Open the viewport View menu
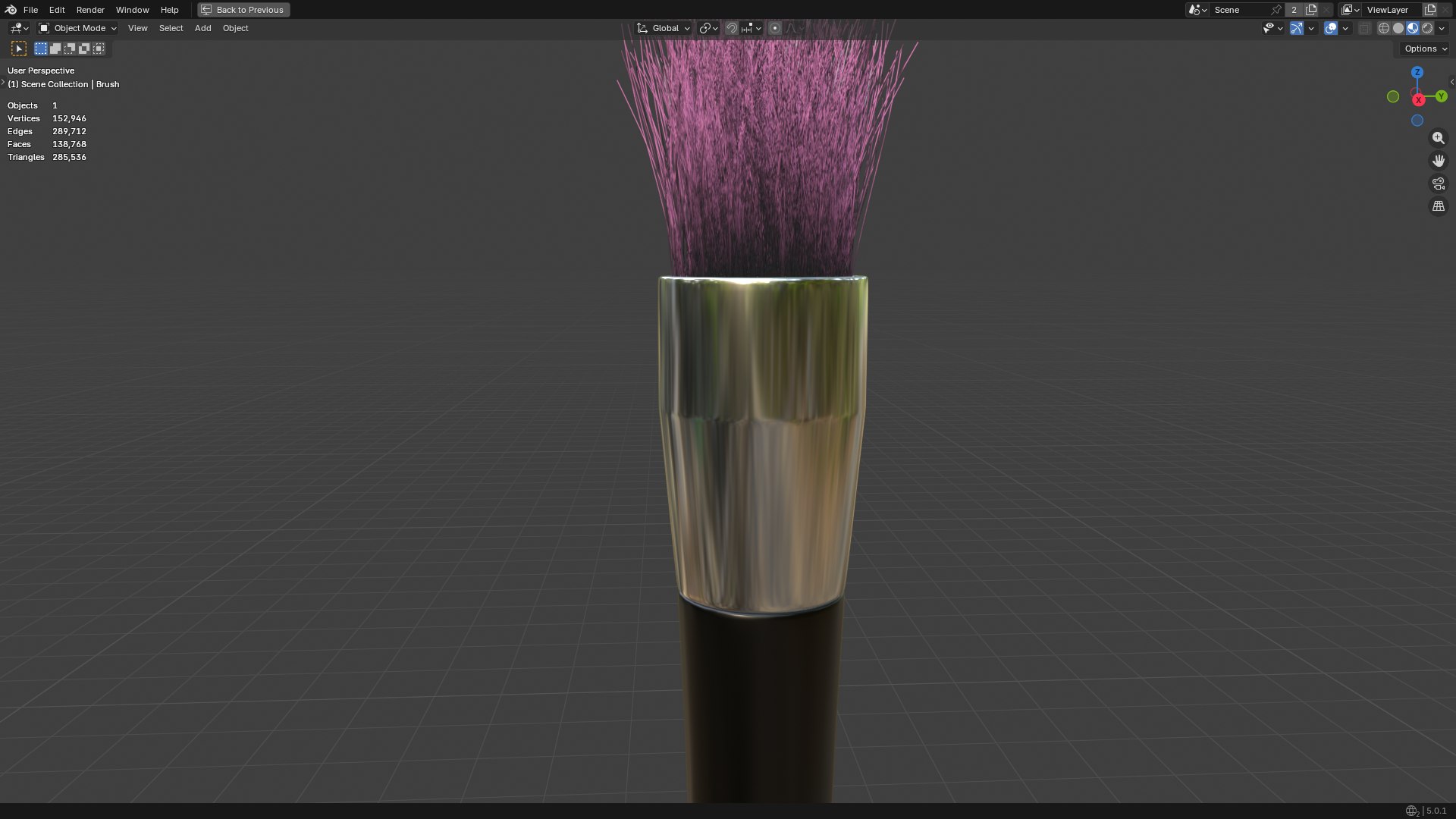1456x819 pixels. (x=137, y=28)
